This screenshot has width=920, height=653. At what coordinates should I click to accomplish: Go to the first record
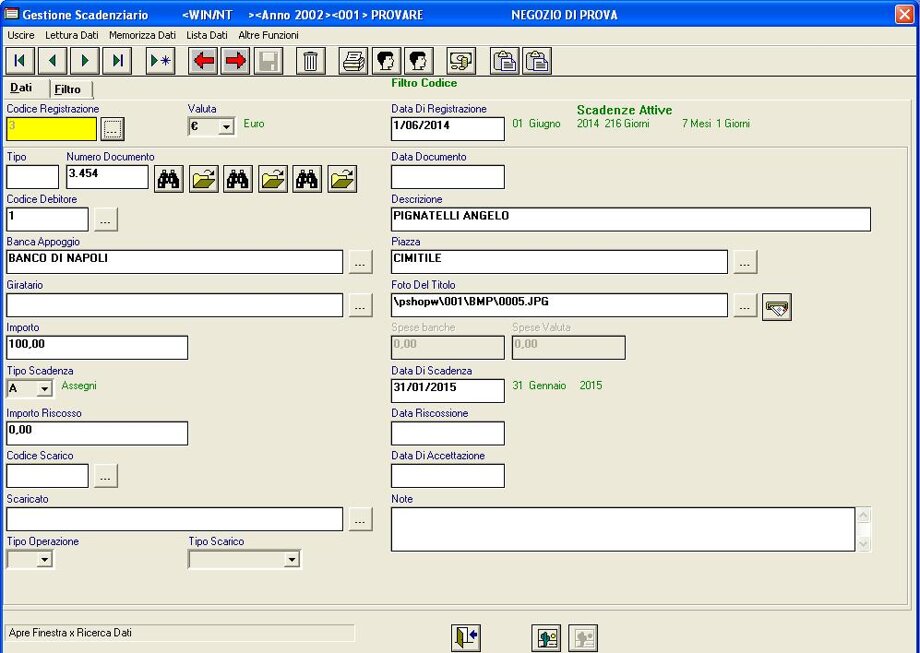pos(20,61)
